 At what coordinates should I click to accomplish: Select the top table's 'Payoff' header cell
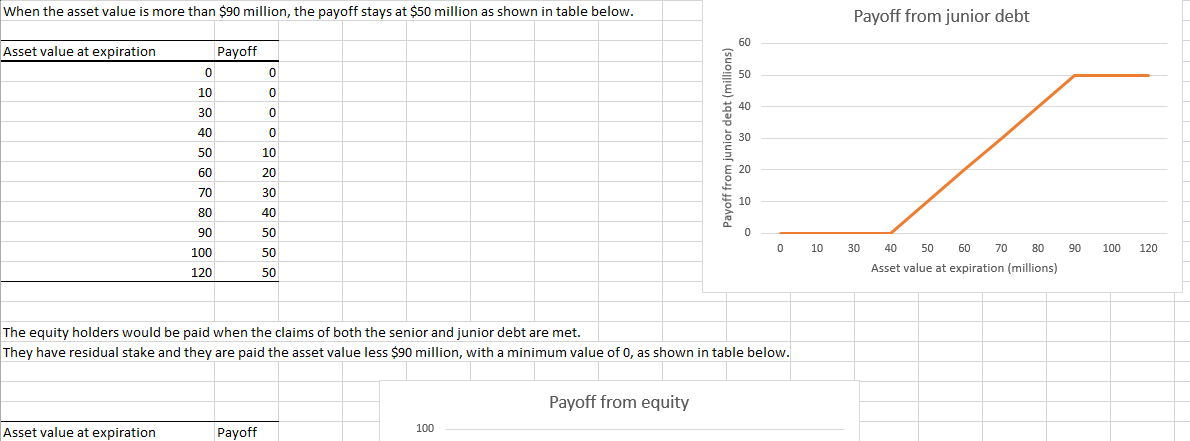click(x=236, y=52)
